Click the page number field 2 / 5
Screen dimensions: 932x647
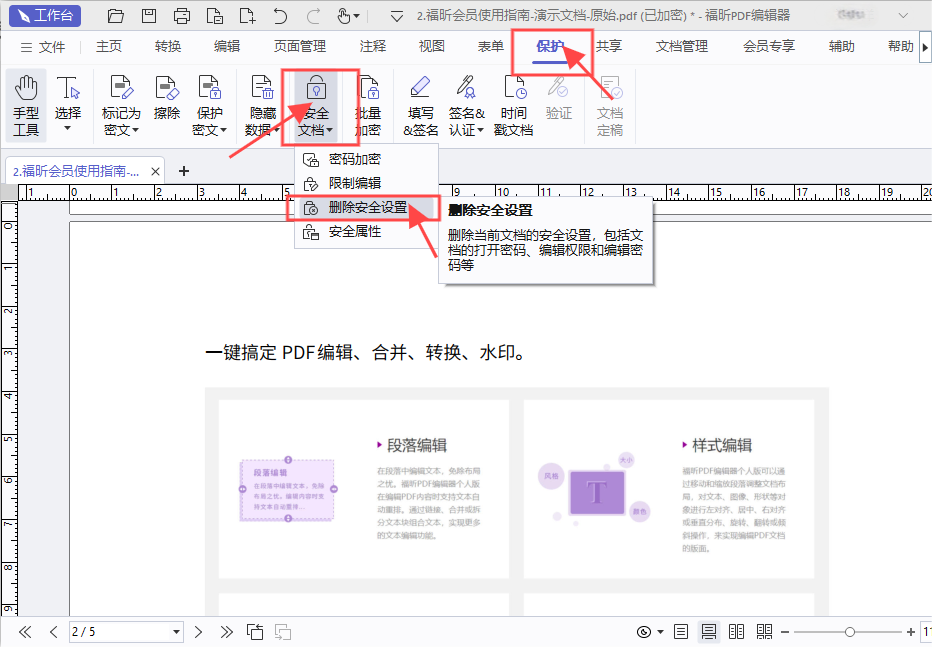119,632
